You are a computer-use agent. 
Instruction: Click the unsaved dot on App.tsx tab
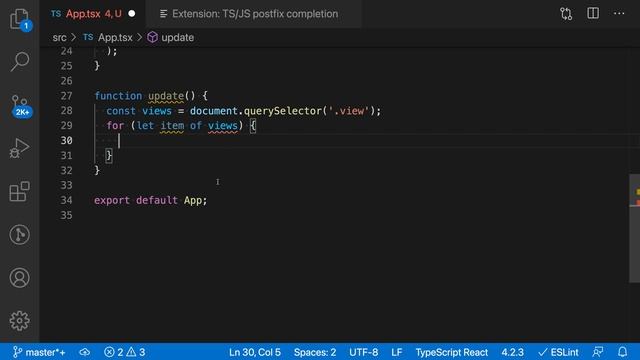(132, 13)
